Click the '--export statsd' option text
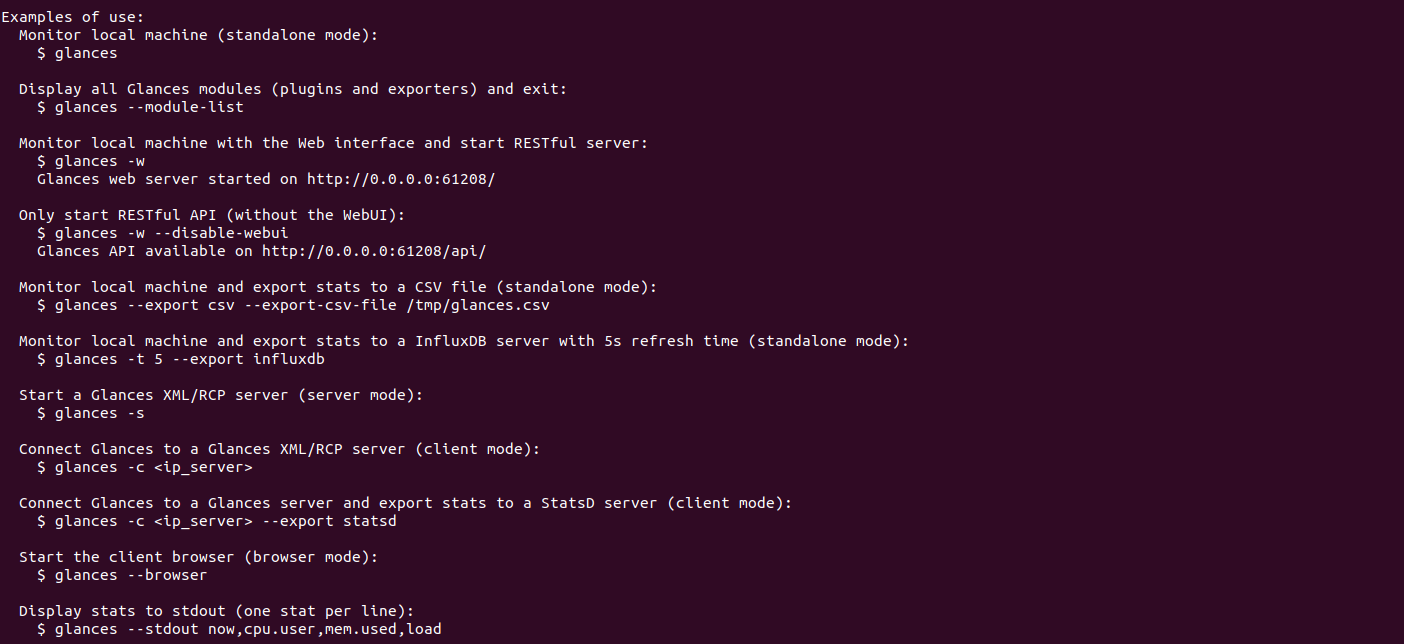Viewport: 1404px width, 644px height. (x=329, y=521)
